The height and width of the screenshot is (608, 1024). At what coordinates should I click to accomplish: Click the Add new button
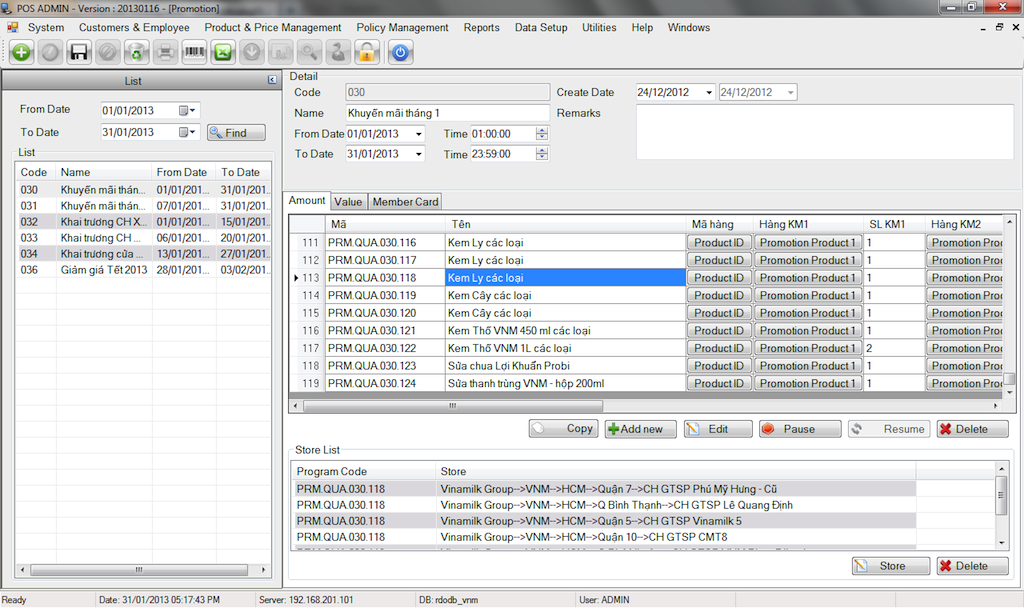[x=640, y=429]
